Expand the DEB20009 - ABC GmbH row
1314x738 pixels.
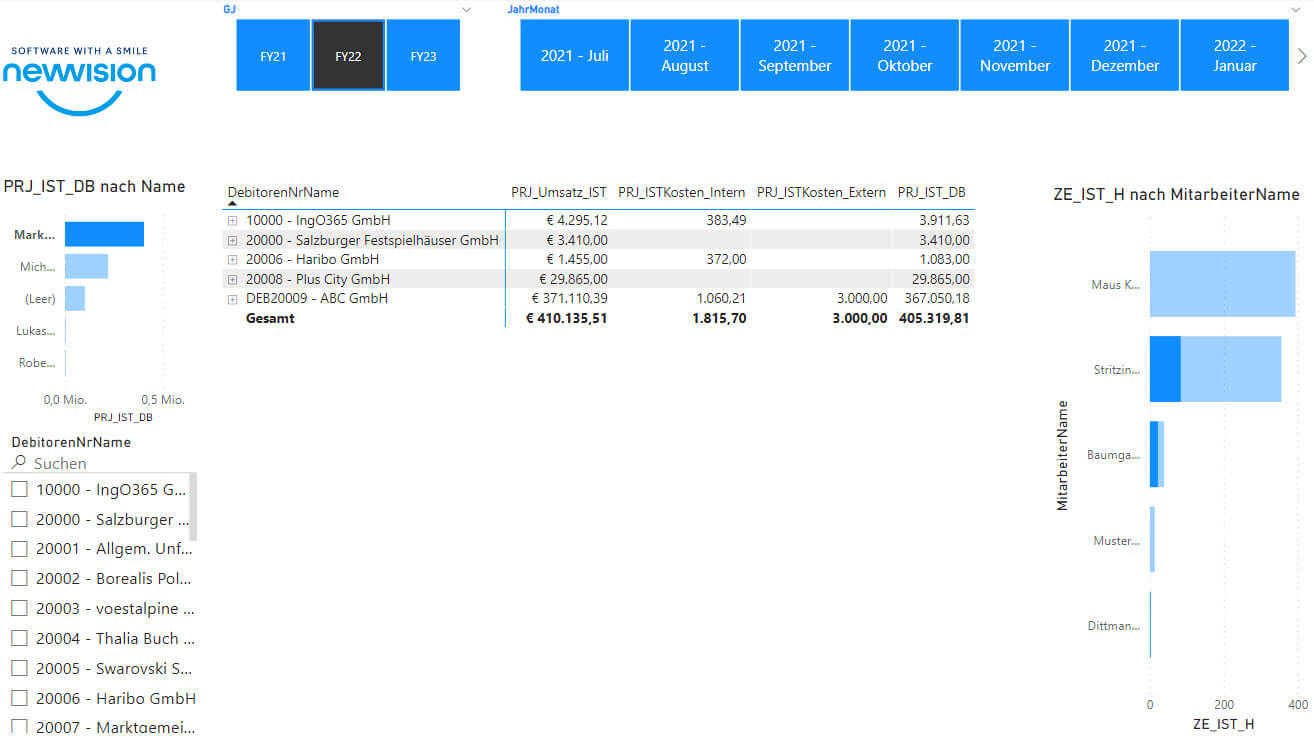(x=233, y=299)
